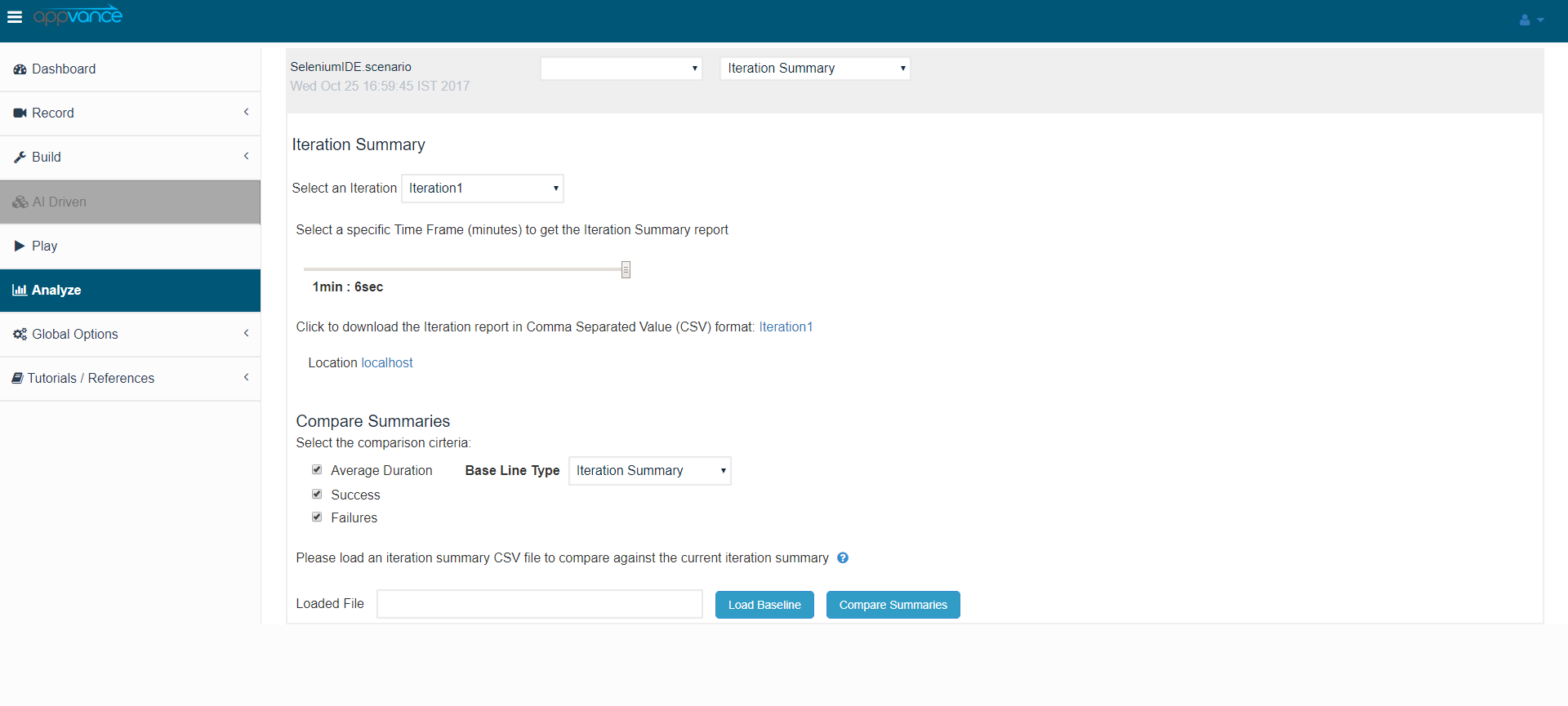Click the Record camera icon
This screenshot has width=1568, height=706.
pos(20,113)
